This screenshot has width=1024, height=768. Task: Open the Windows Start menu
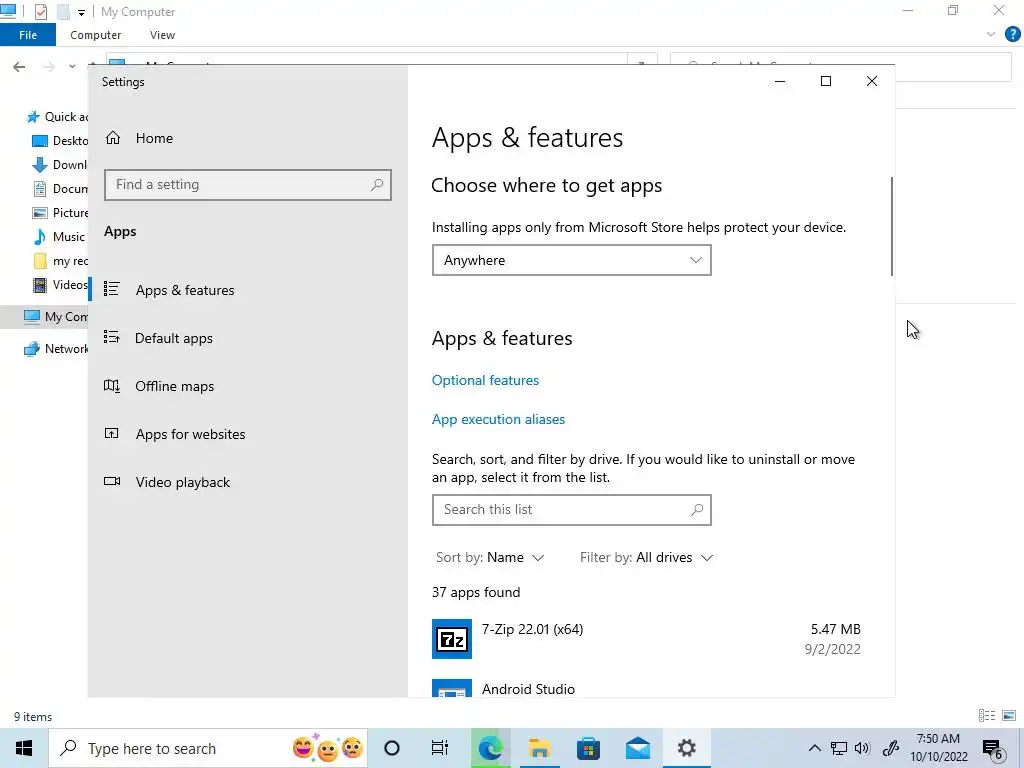pyautogui.click(x=24, y=748)
